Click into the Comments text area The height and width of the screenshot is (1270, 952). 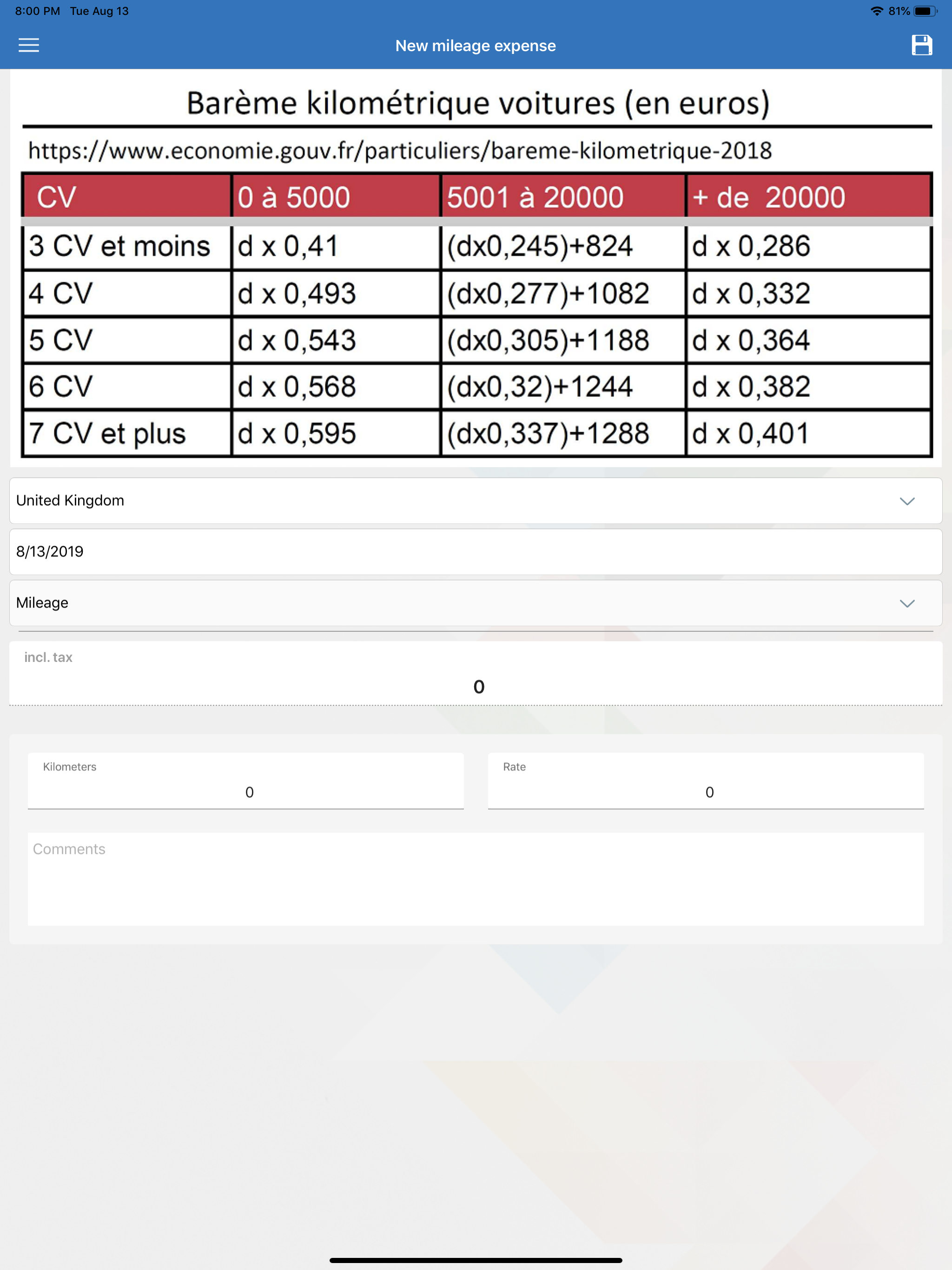[476, 879]
